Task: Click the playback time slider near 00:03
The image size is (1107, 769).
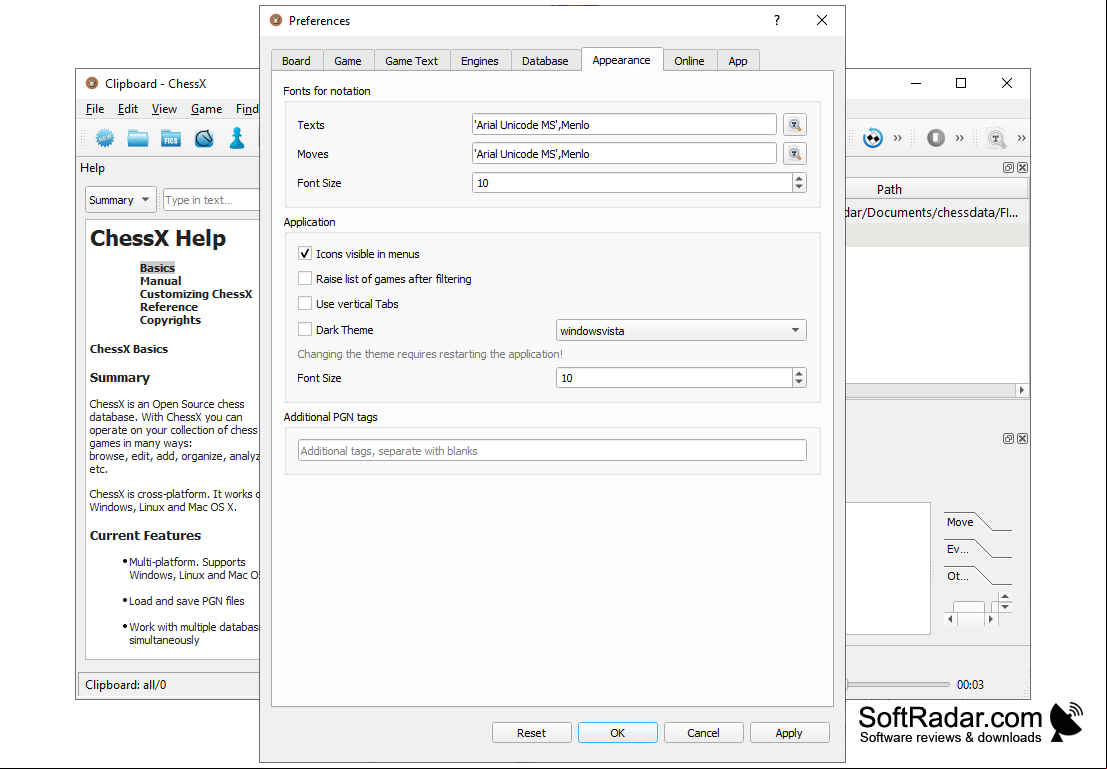Action: click(898, 684)
